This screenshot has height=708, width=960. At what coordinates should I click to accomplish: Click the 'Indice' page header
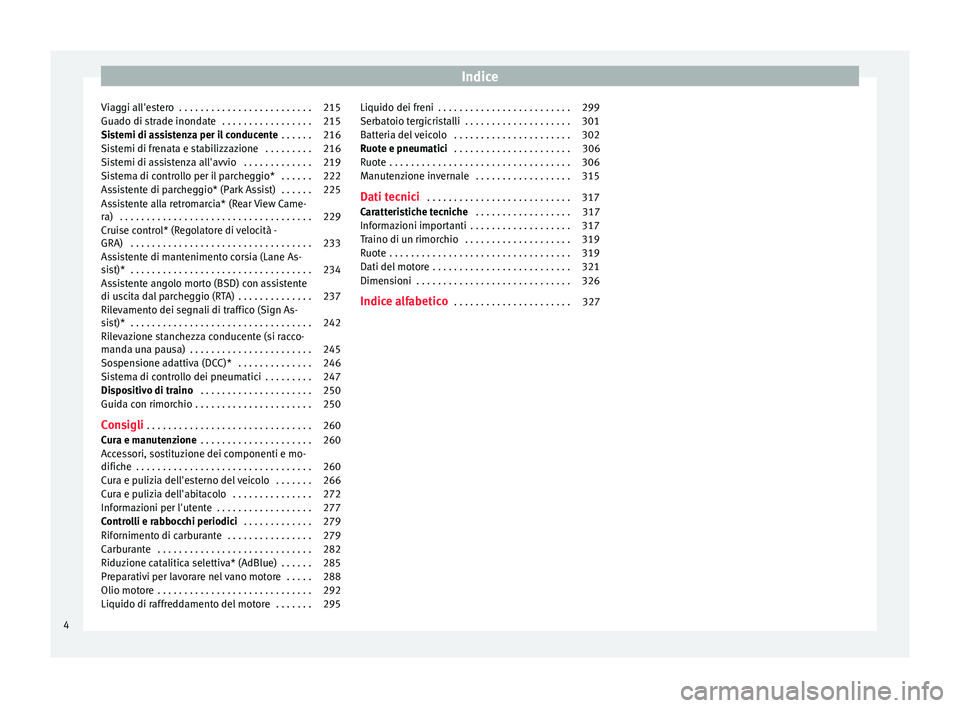479,77
